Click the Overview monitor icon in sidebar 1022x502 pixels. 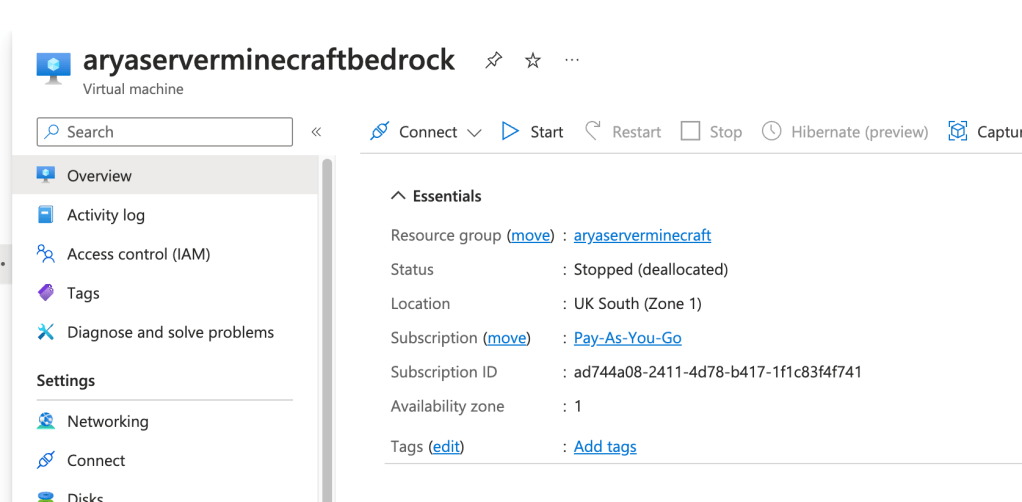coord(46,175)
